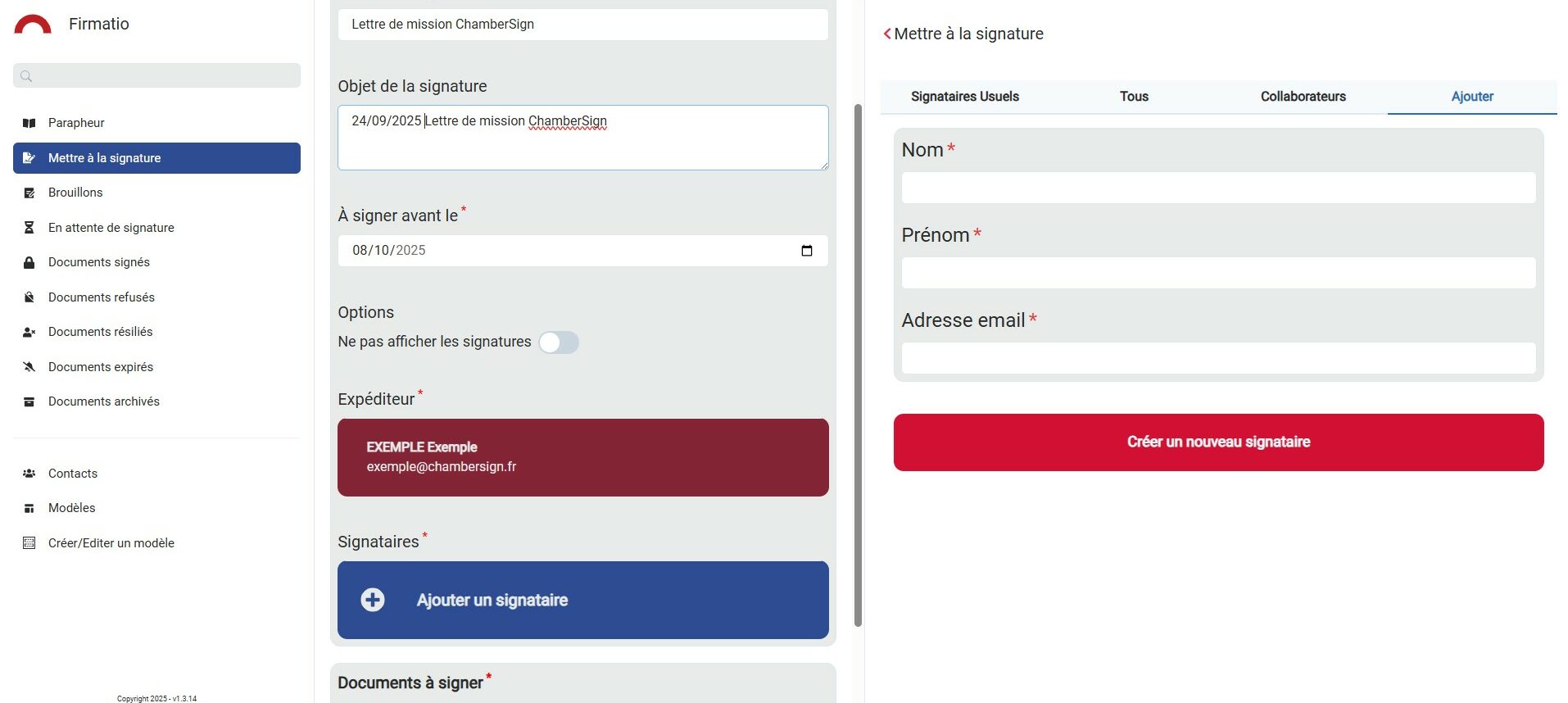Select the Tous tab

(x=1134, y=97)
